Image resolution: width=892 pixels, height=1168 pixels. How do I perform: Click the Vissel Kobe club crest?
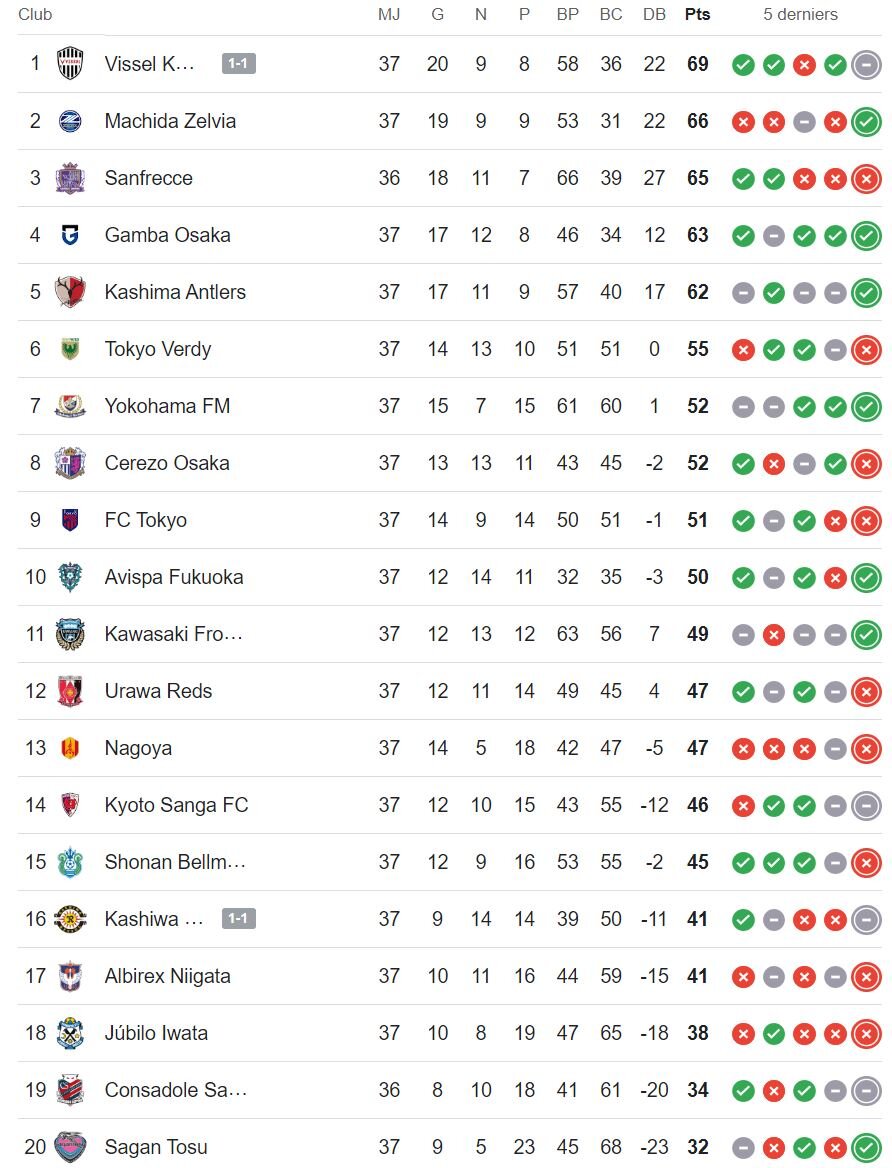(70, 64)
